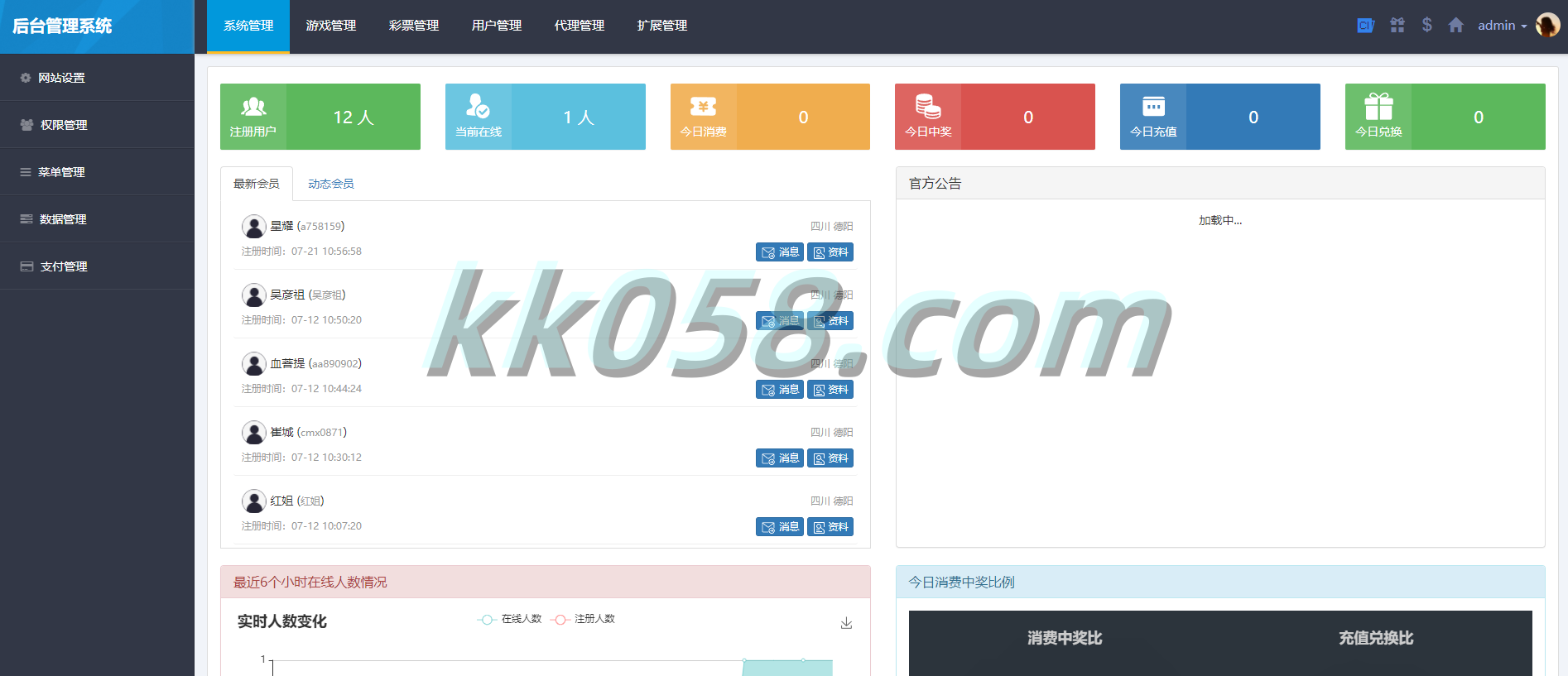Click the list icon beside 菜单管理
1568x676 pixels.
[x=26, y=172]
